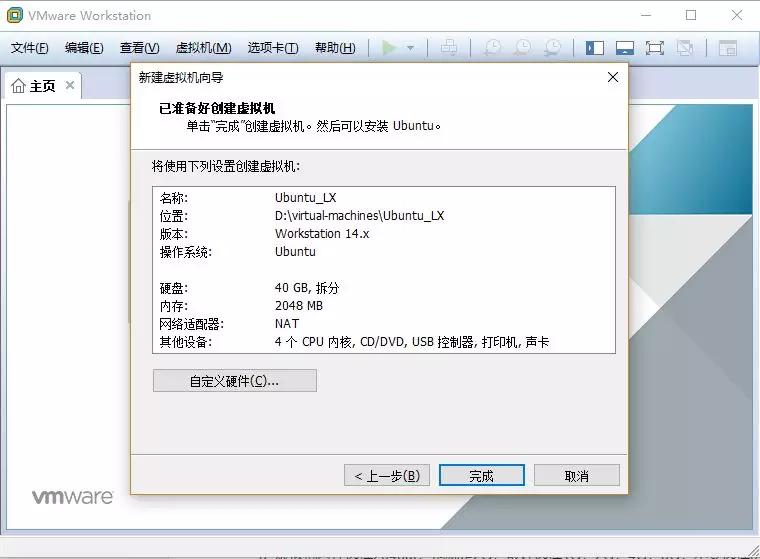The width and height of the screenshot is (760, 559).
Task: Maximize the VMware Workstation window
Action: coord(691,16)
